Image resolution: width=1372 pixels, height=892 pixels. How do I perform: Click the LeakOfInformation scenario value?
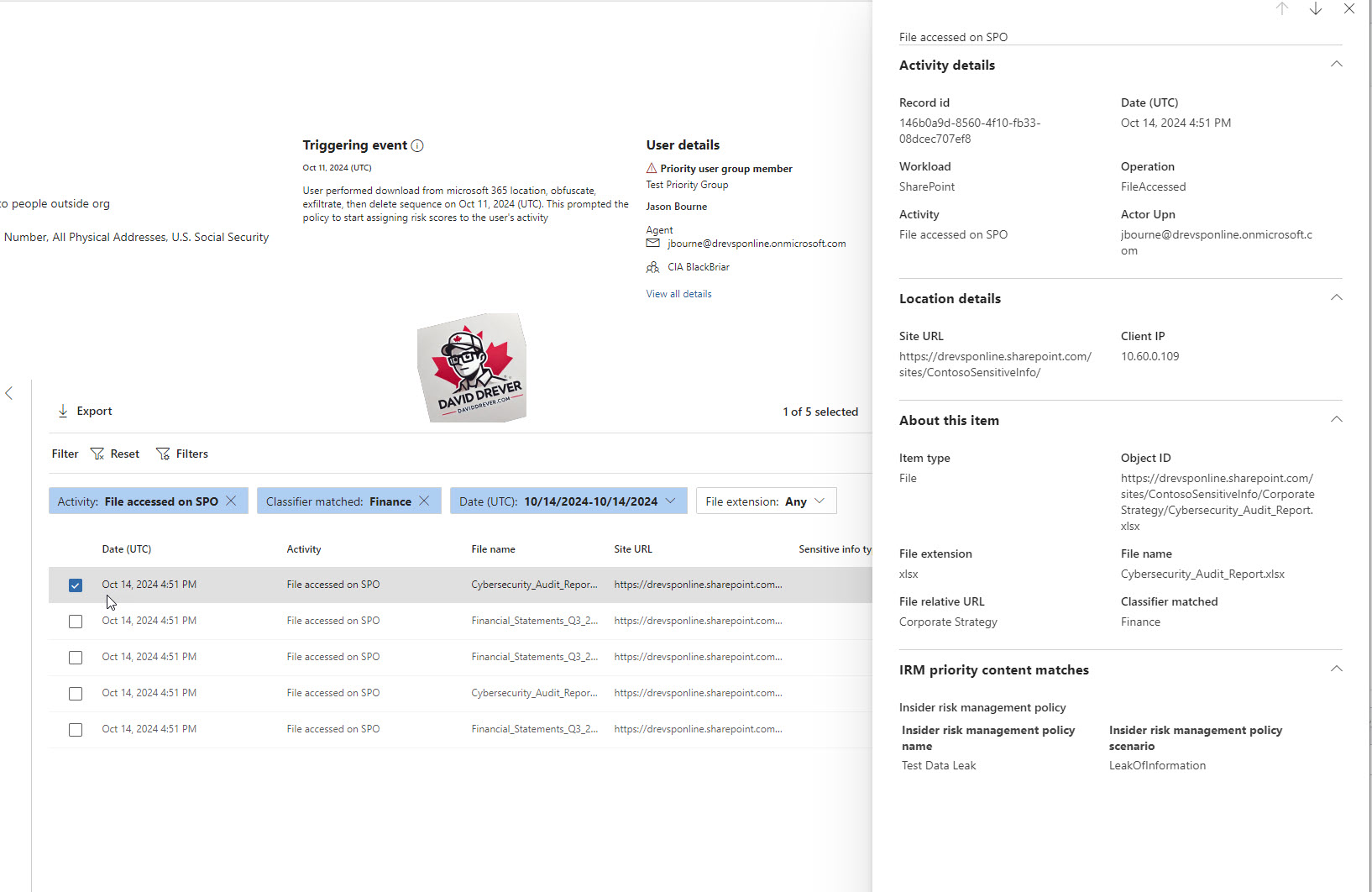click(1157, 766)
